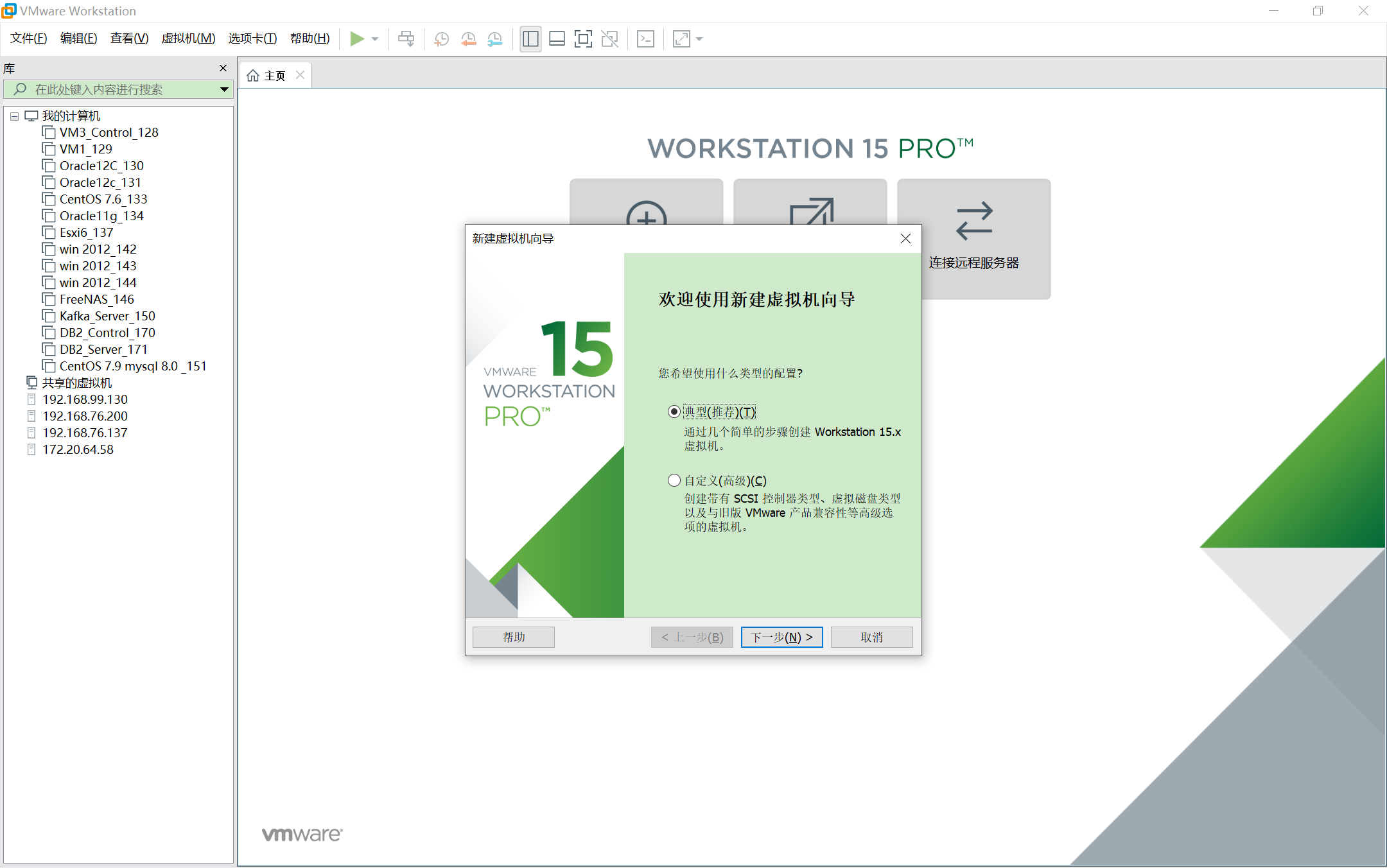
Task: Take a snapshot of the virtual machine
Action: (441, 39)
